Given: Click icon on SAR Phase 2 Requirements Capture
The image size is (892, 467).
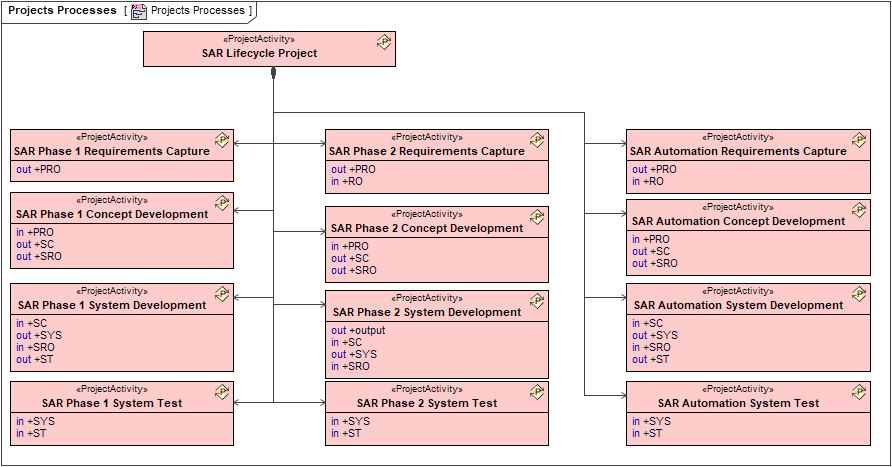Looking at the screenshot, I should [536, 140].
